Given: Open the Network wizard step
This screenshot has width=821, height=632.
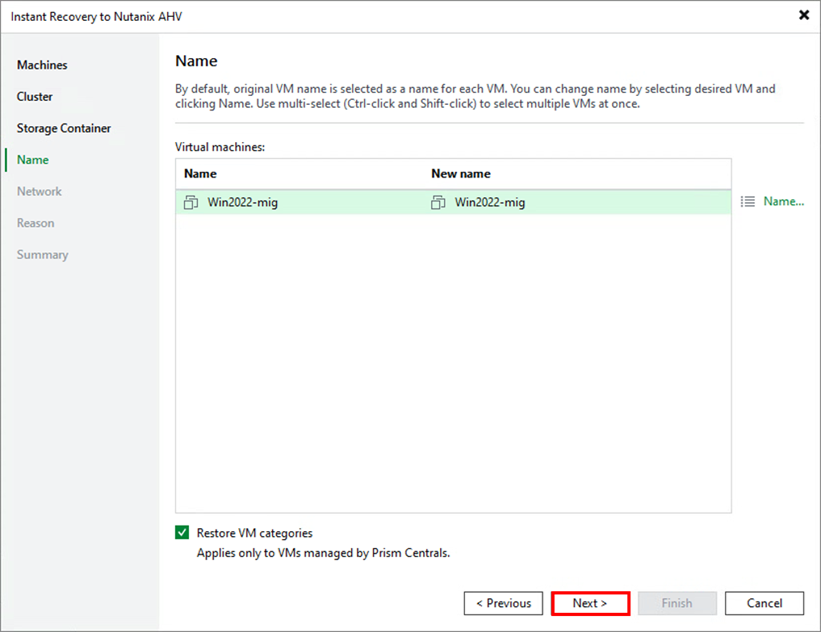Looking at the screenshot, I should click(39, 191).
